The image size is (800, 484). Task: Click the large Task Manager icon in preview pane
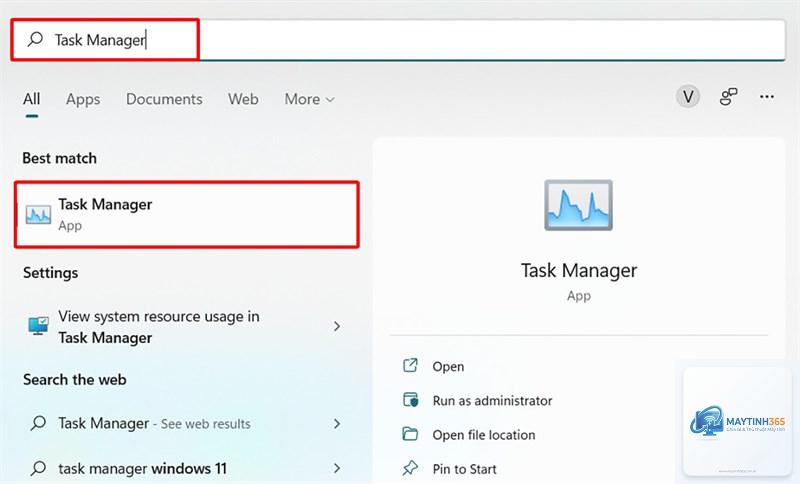click(x=578, y=205)
